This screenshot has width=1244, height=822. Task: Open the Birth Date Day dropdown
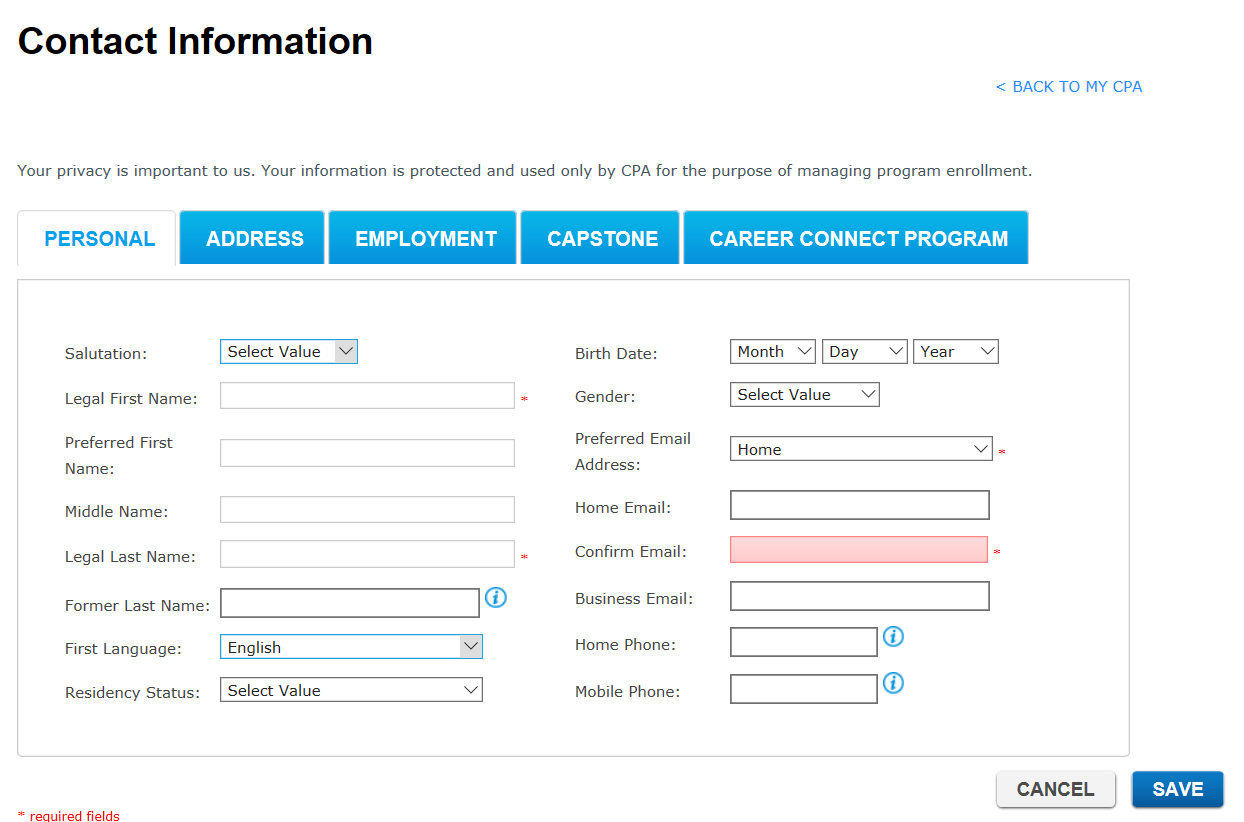pos(865,352)
